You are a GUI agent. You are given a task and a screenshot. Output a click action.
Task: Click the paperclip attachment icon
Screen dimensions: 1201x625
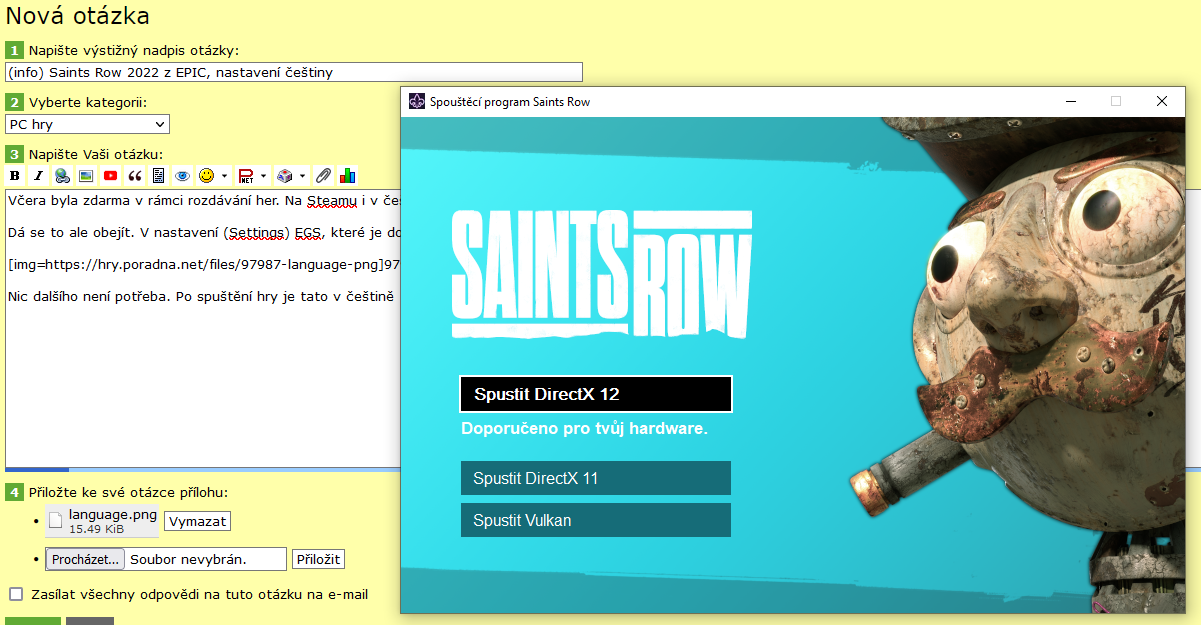[x=323, y=176]
